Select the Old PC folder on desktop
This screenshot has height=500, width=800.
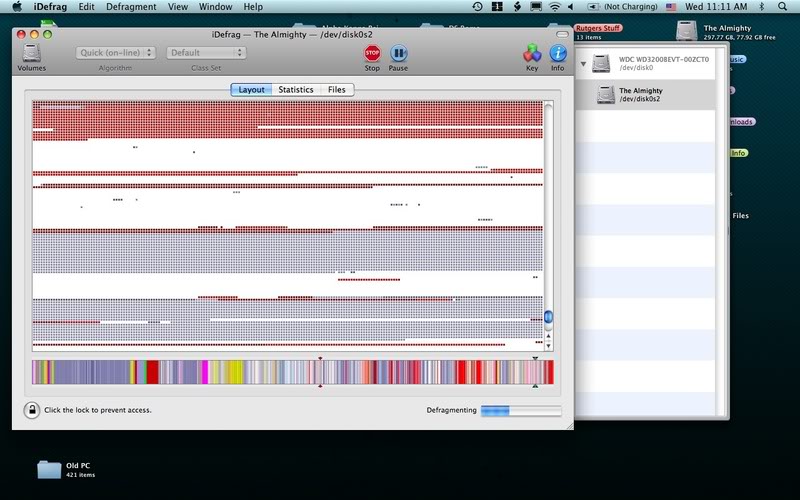coord(49,469)
